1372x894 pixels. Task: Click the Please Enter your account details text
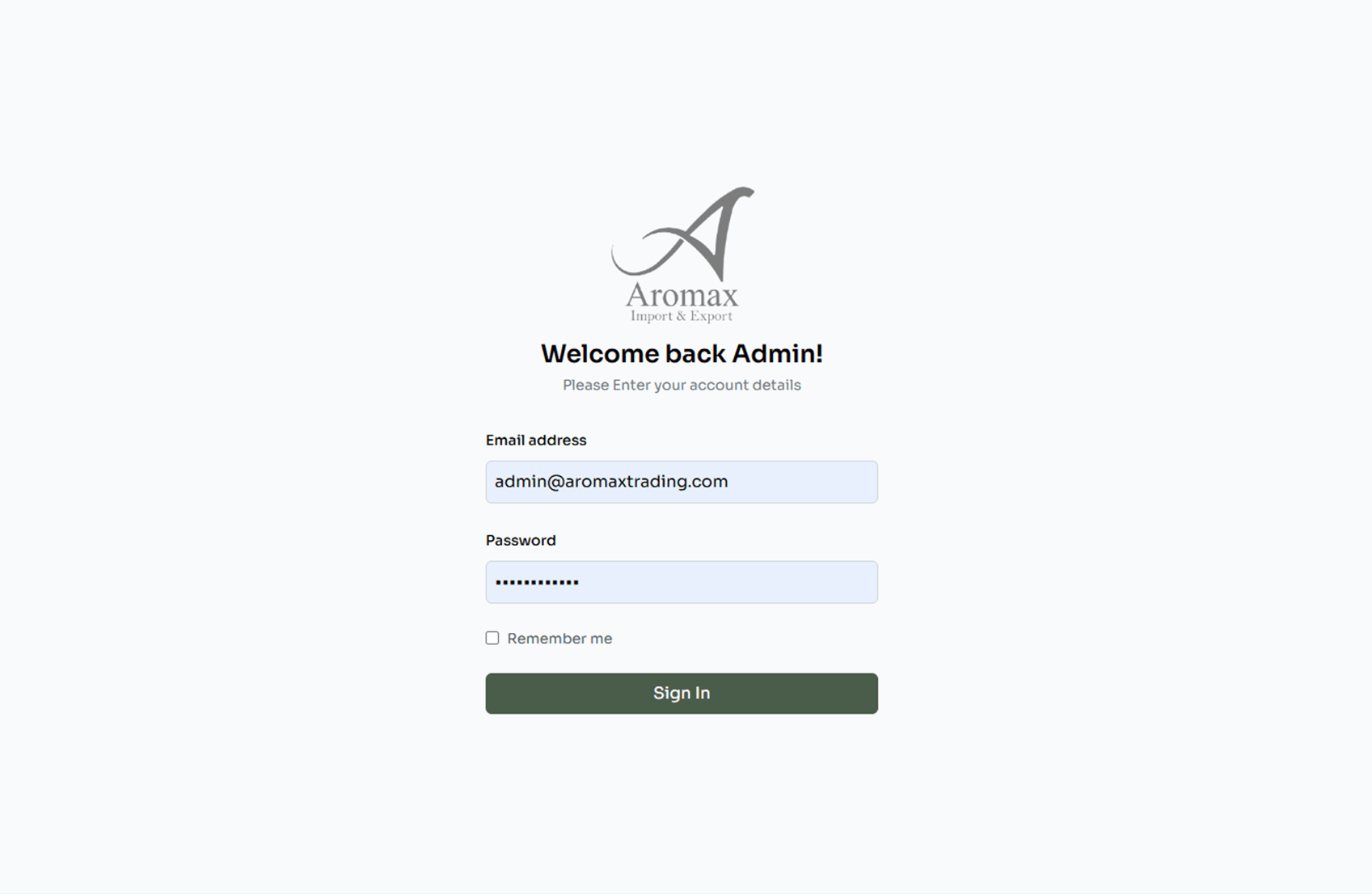click(x=682, y=386)
